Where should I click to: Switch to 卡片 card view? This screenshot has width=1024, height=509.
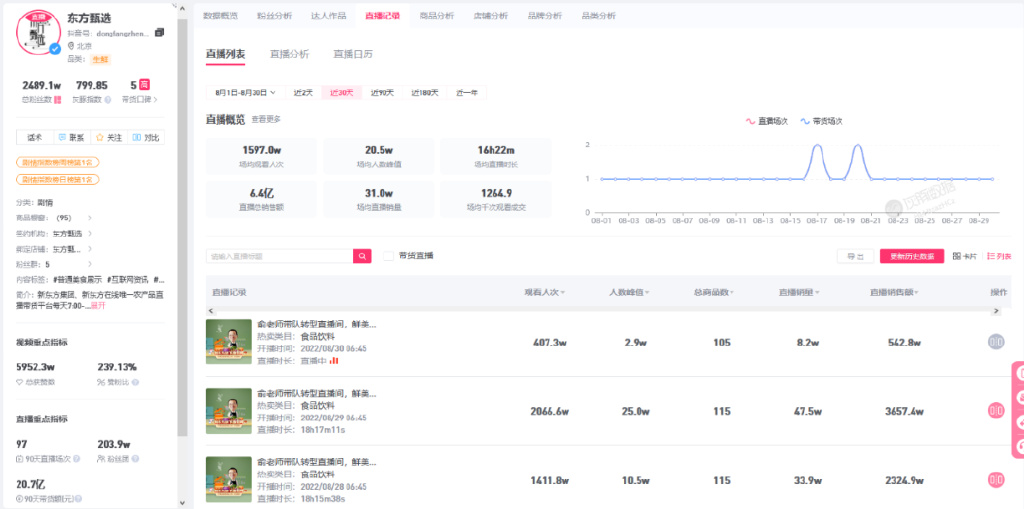point(965,256)
